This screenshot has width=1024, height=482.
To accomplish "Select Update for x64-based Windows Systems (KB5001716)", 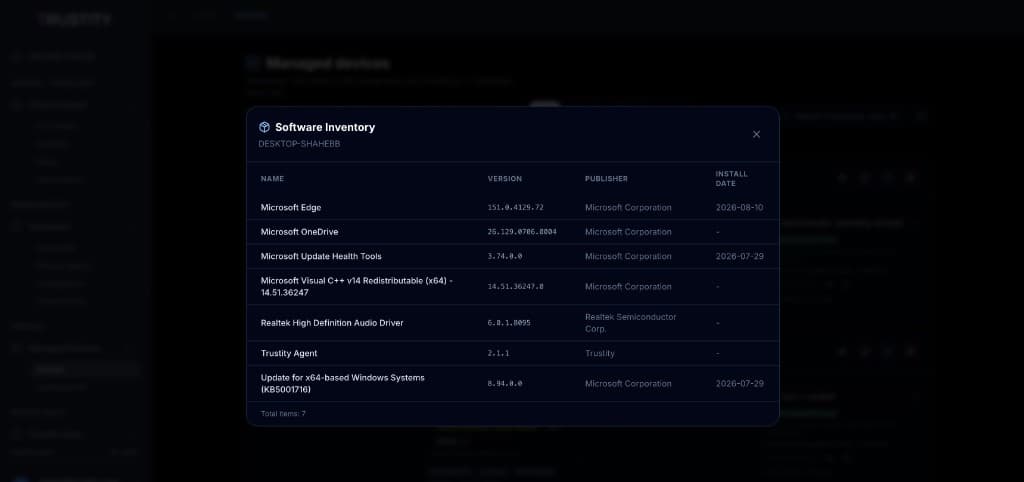I will point(342,383).
